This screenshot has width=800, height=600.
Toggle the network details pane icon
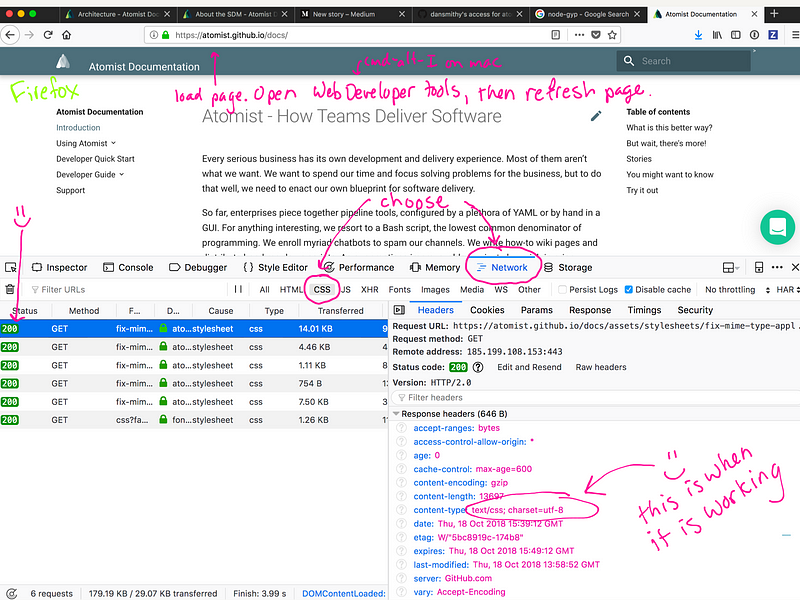tap(399, 310)
